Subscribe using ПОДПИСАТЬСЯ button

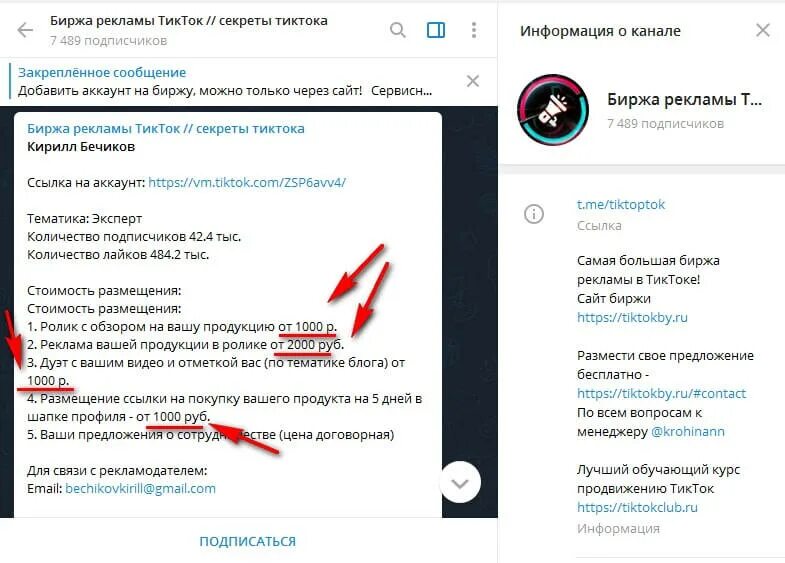tap(247, 541)
